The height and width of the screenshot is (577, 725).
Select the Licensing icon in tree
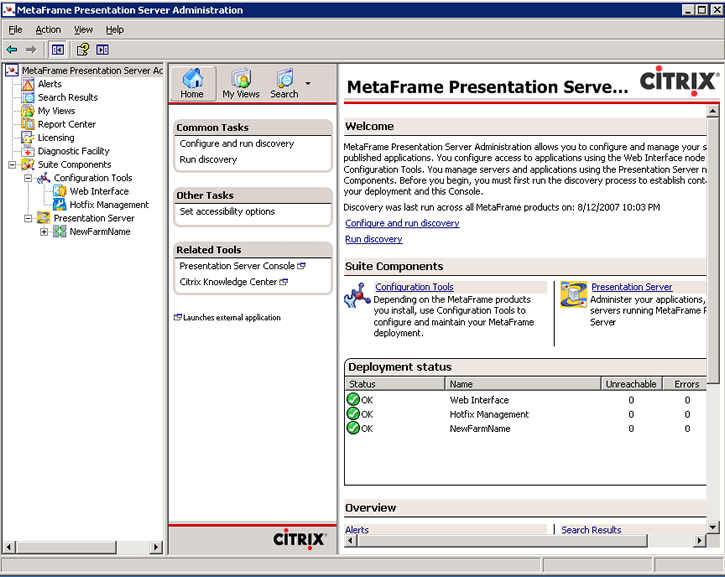pos(28,138)
